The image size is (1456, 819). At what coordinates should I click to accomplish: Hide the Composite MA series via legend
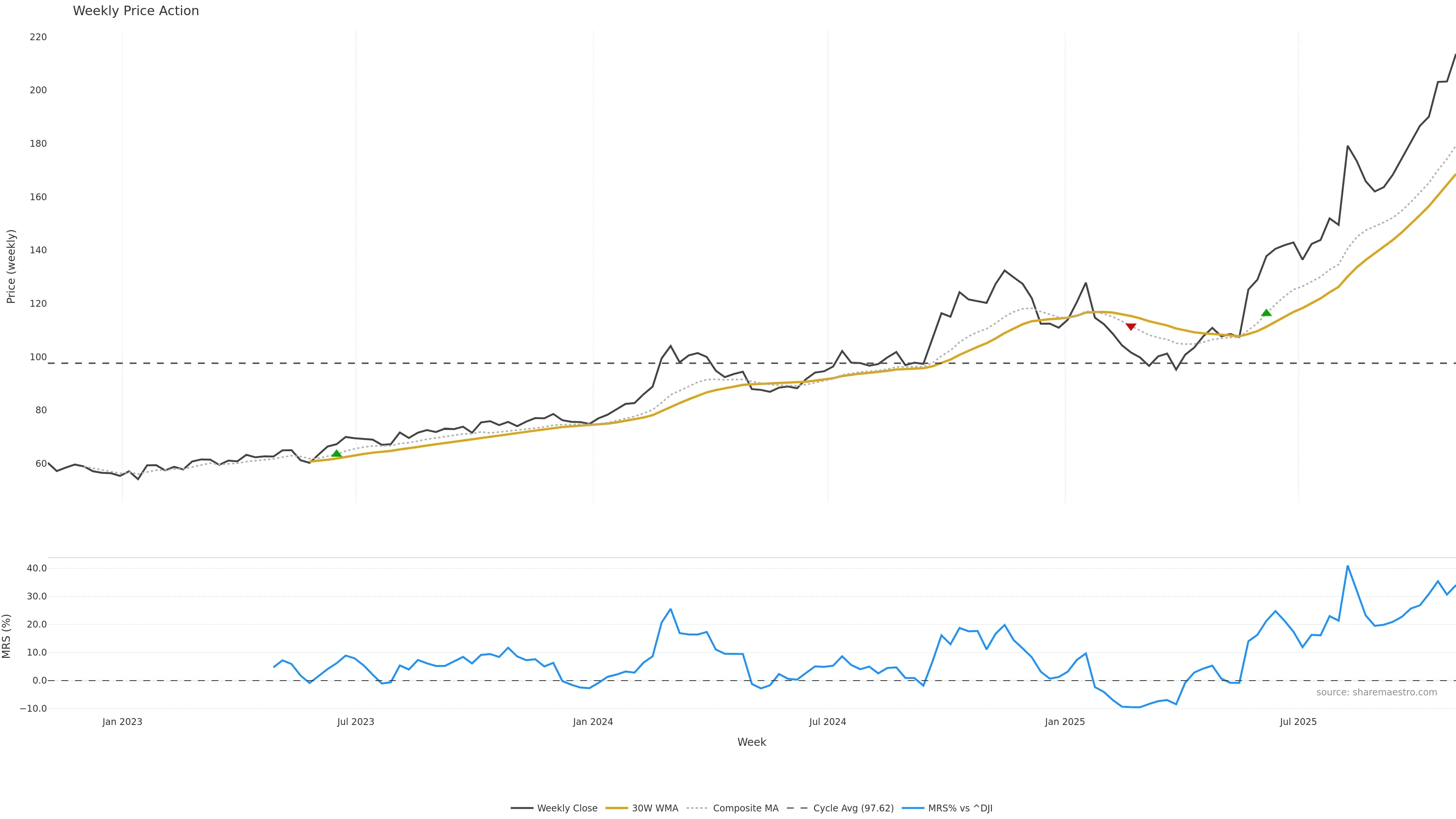(745, 808)
